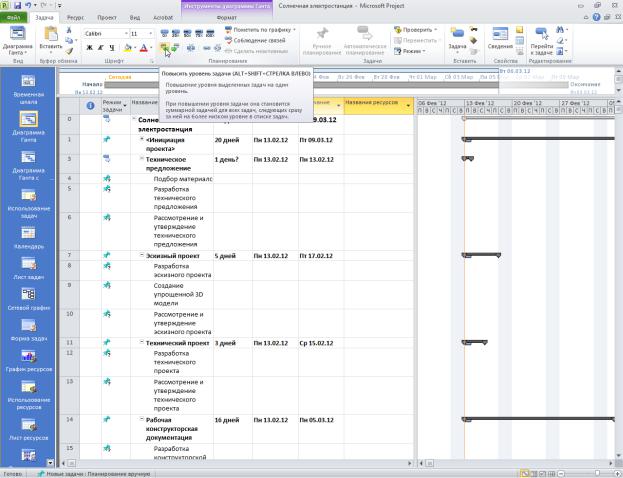
Task: Switch to the Ресурс ribbon tab
Action: 75,18
